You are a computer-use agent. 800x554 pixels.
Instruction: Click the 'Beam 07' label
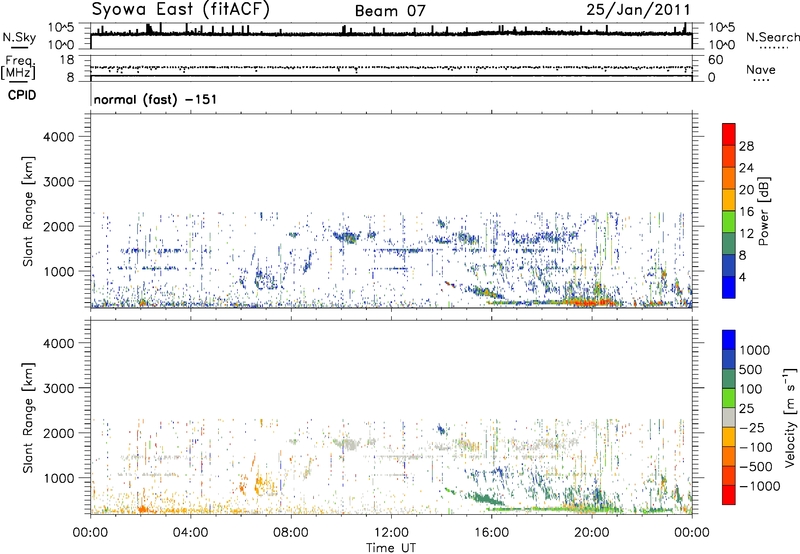coord(390,11)
